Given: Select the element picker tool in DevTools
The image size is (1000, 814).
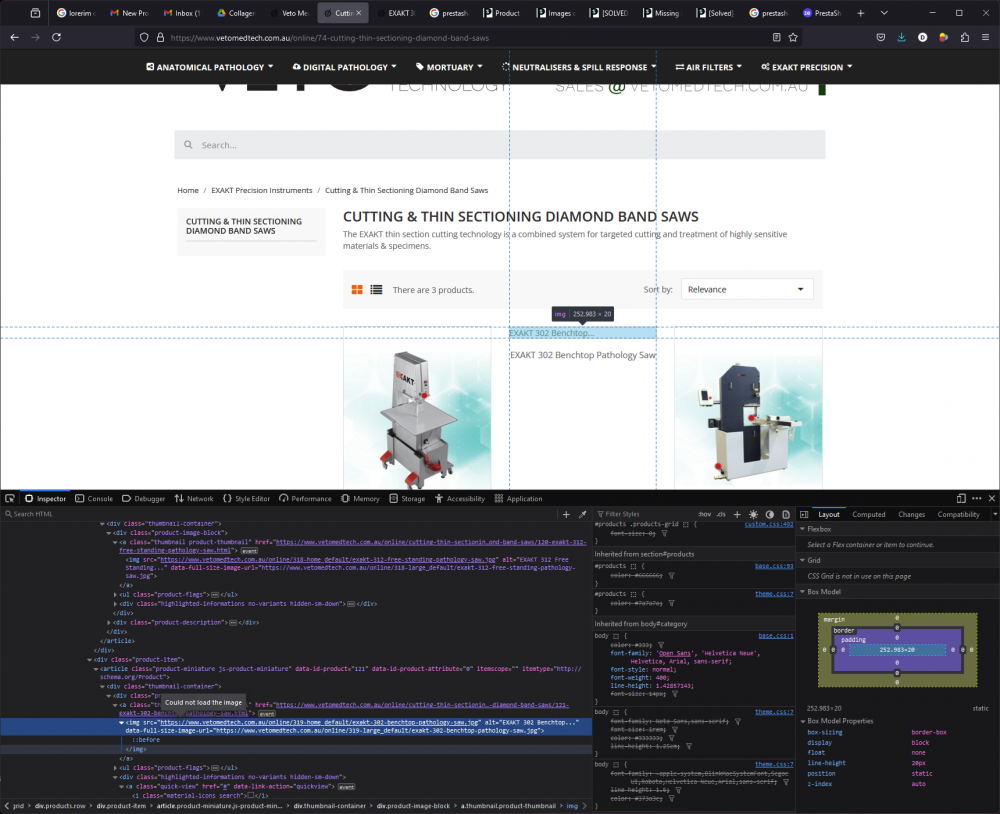Looking at the screenshot, I should 9,498.
